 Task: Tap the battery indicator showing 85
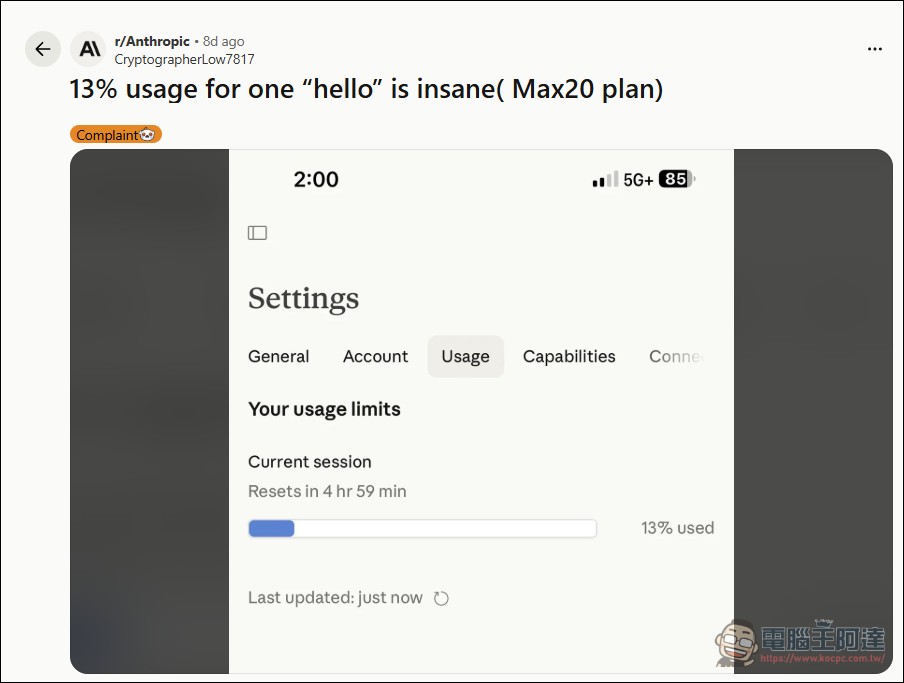(x=676, y=180)
